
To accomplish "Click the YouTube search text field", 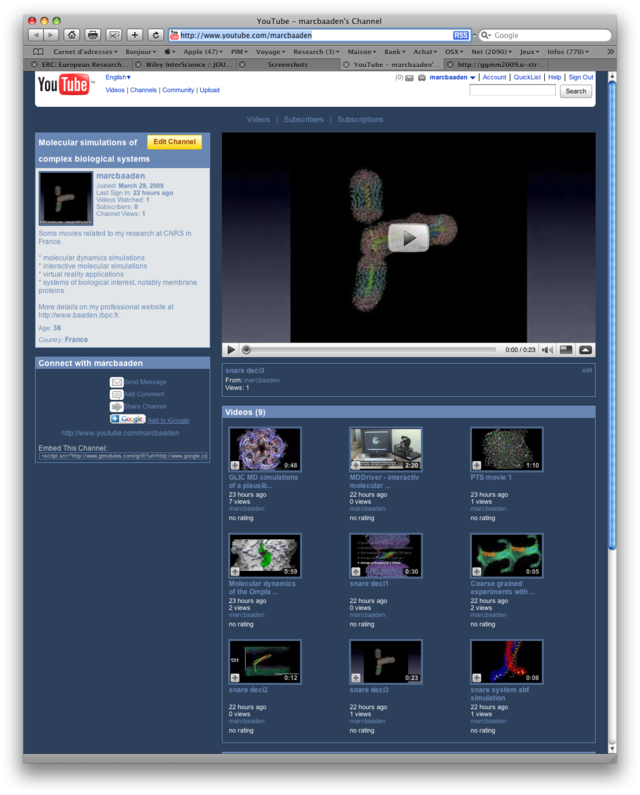I will click(512, 91).
